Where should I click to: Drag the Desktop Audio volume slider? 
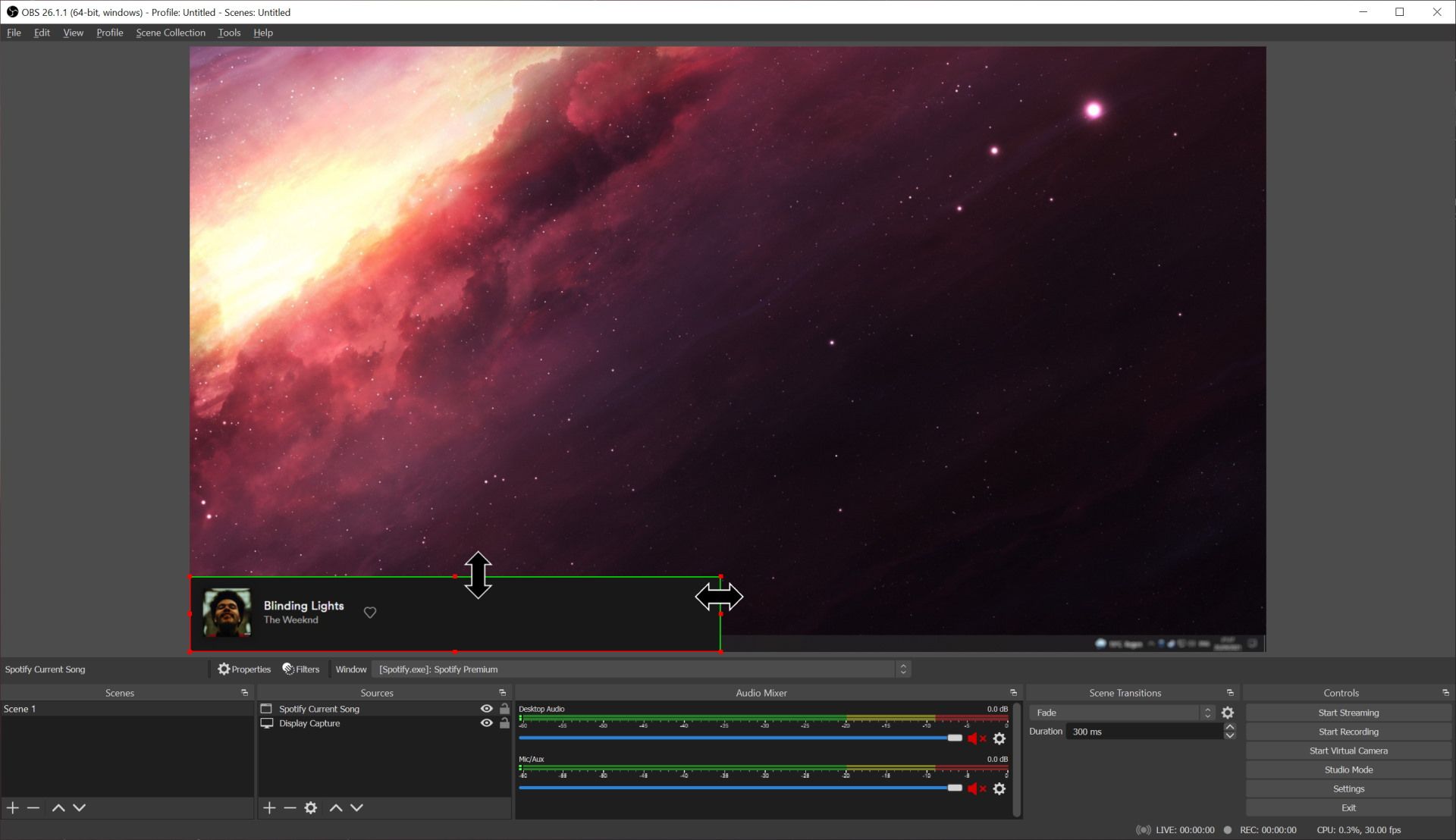click(x=953, y=738)
